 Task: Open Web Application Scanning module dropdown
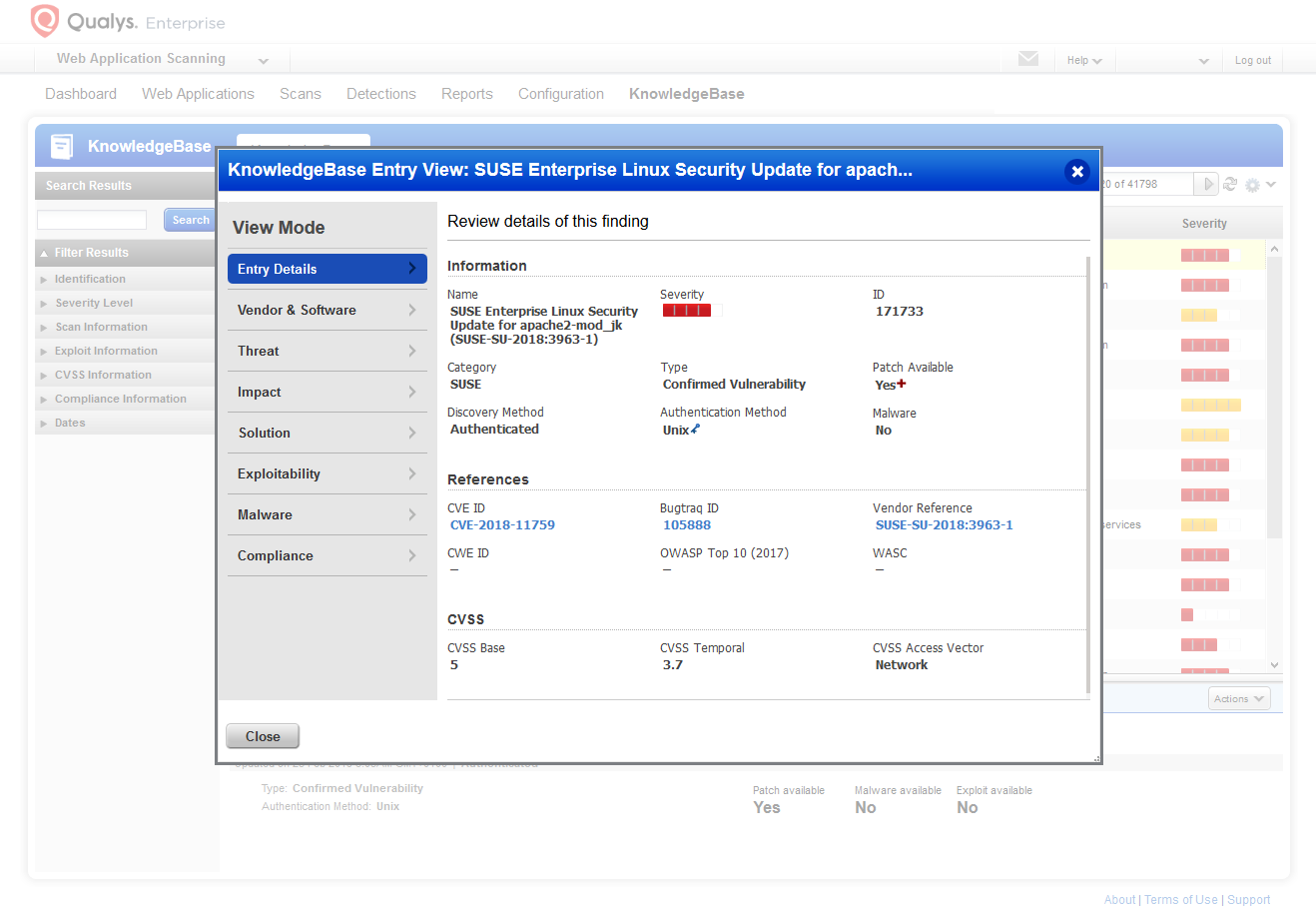point(163,59)
